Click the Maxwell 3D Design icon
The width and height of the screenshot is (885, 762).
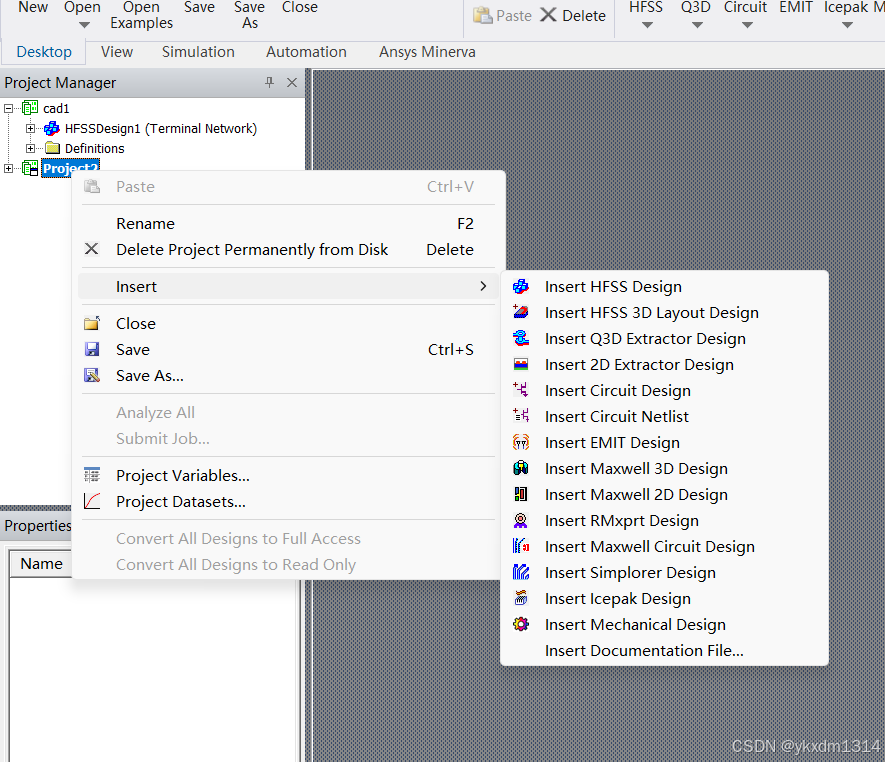520,468
